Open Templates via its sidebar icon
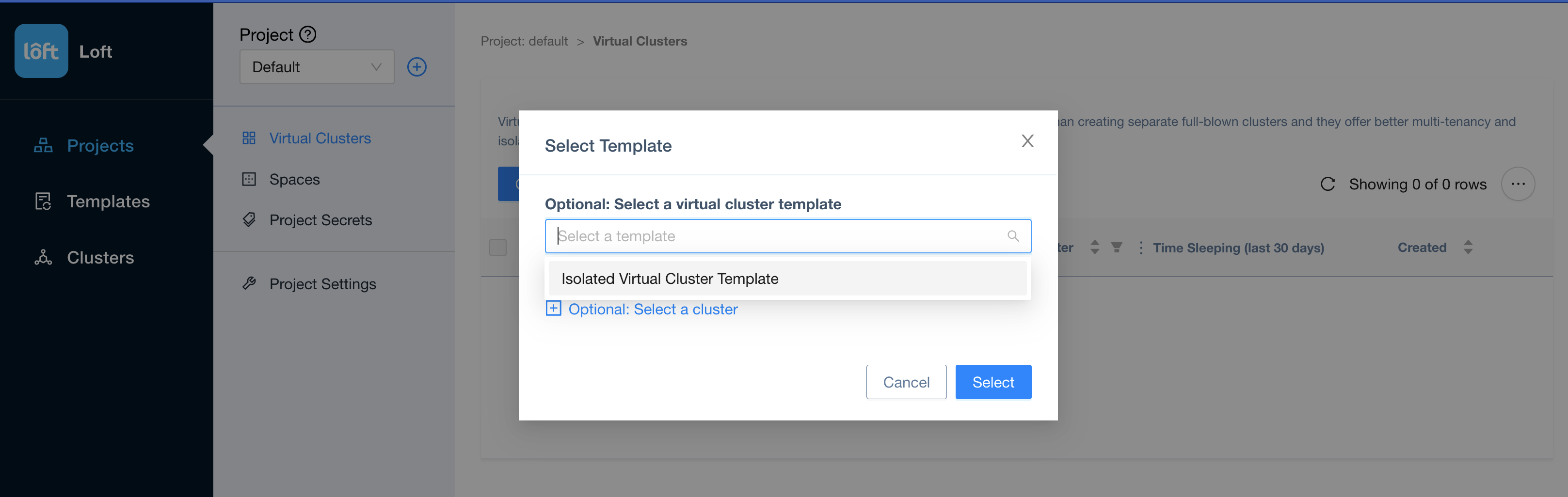Viewport: 1568px width, 497px height. 43,202
